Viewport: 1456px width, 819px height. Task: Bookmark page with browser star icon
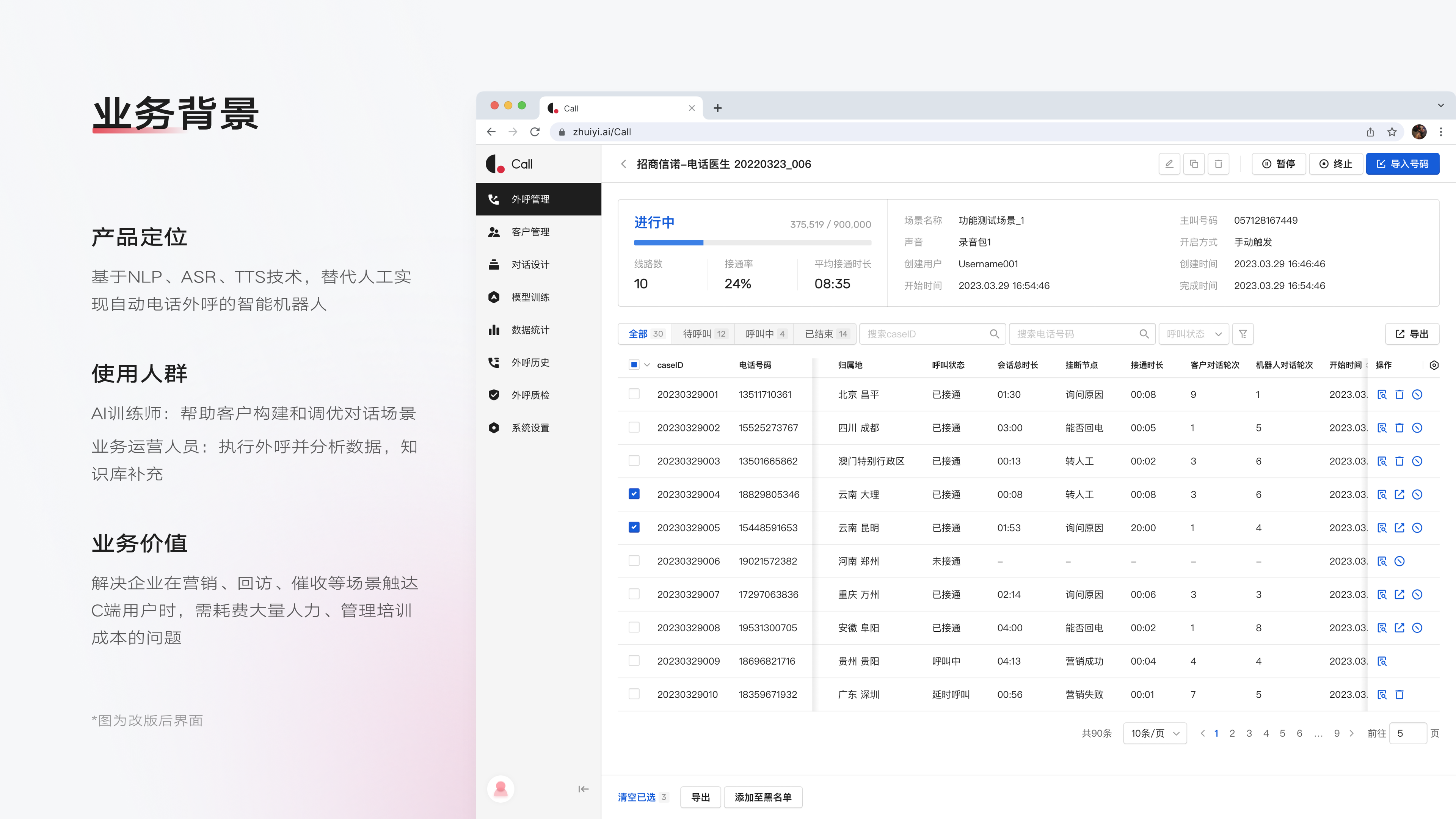[x=1392, y=132]
